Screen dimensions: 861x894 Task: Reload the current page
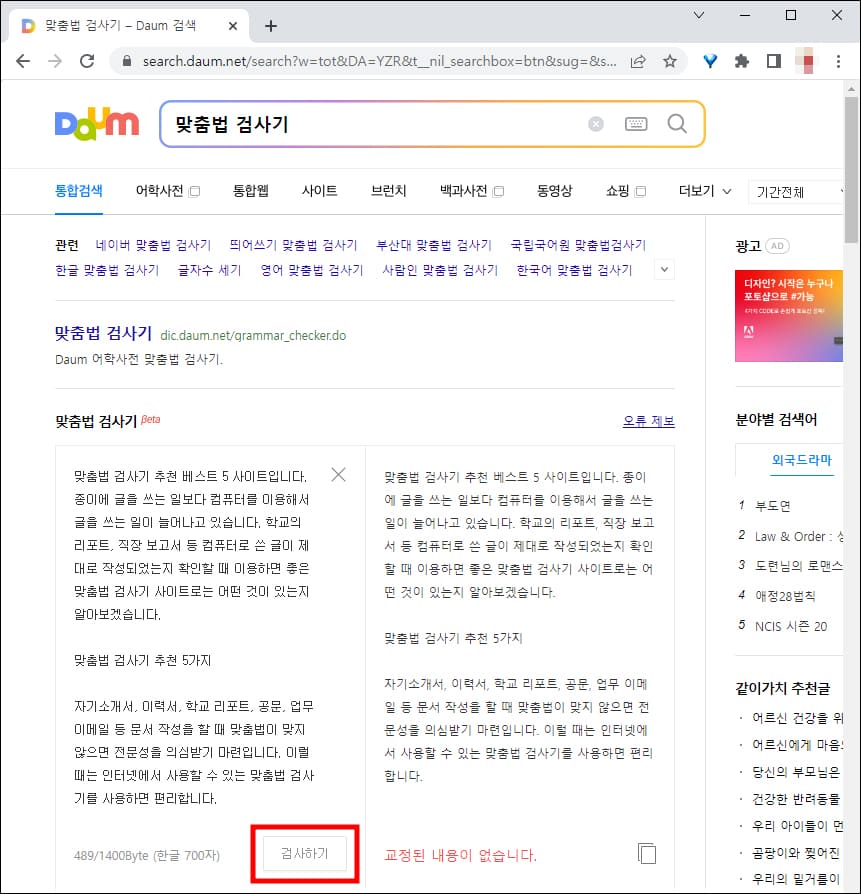click(x=87, y=61)
